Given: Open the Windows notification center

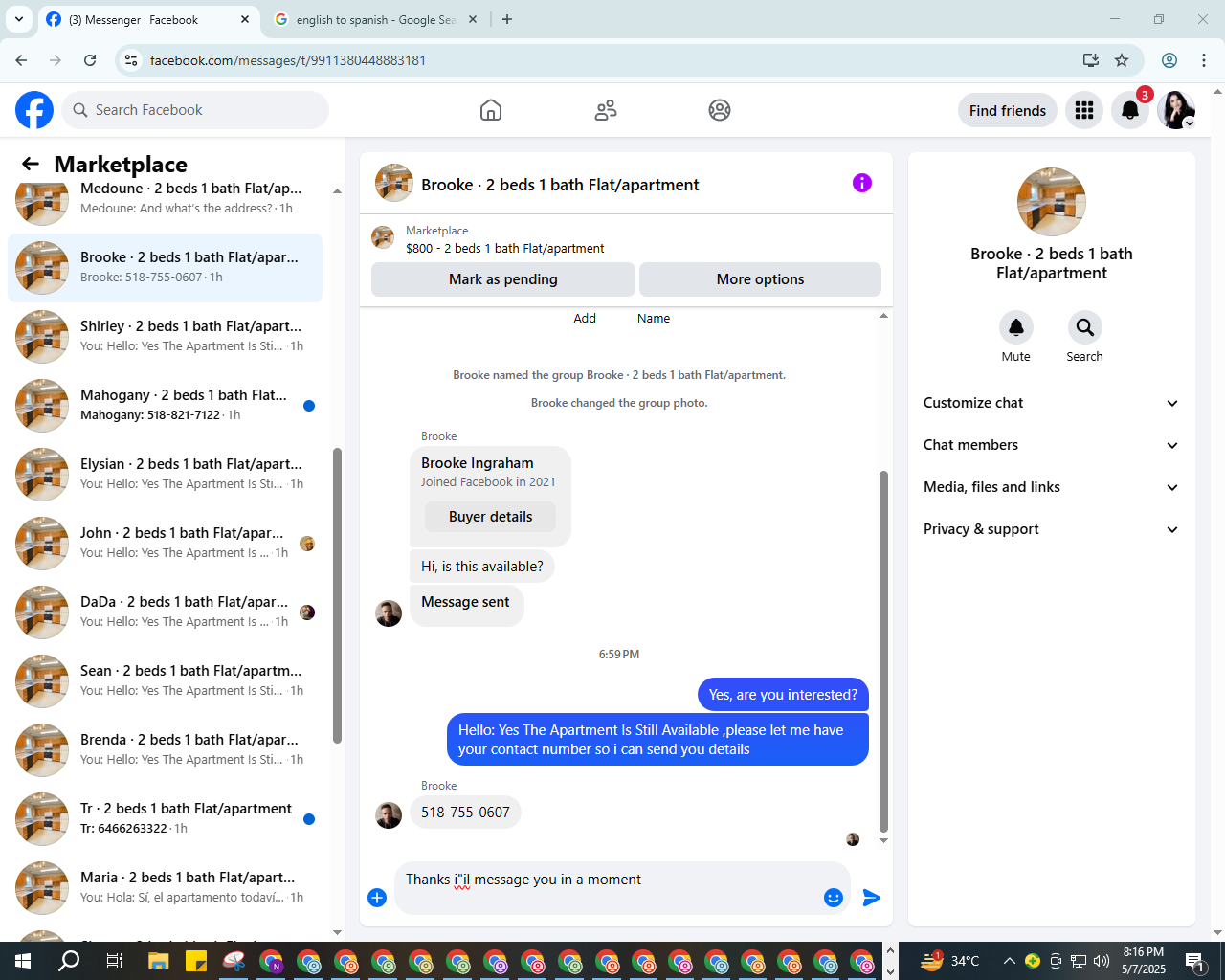Looking at the screenshot, I should pyautogui.click(x=1194, y=961).
